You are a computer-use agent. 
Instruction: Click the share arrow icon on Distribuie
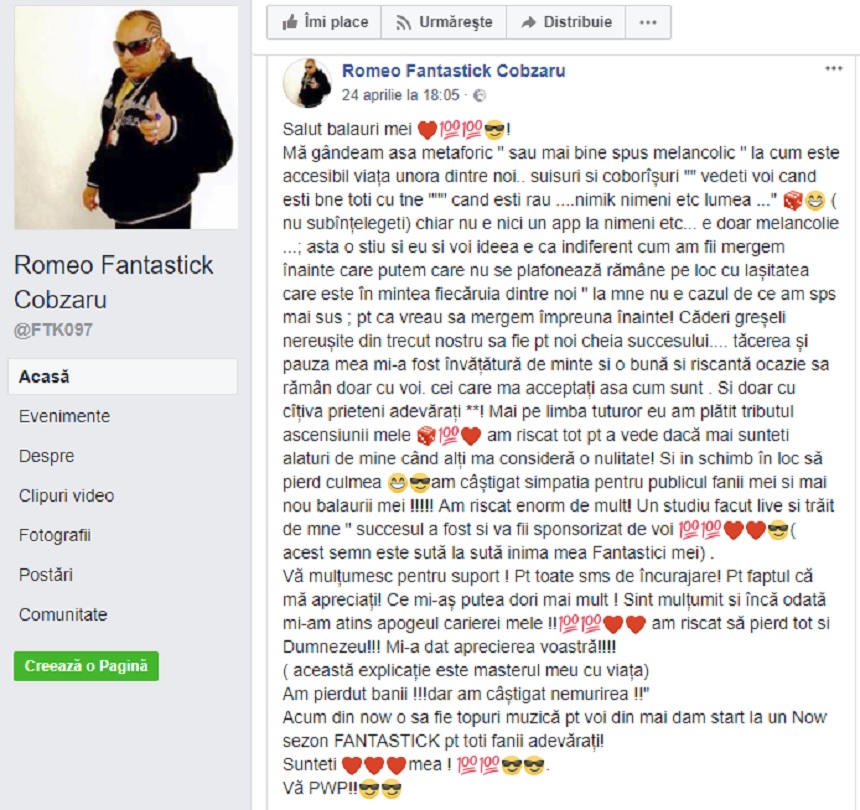pyautogui.click(x=528, y=22)
